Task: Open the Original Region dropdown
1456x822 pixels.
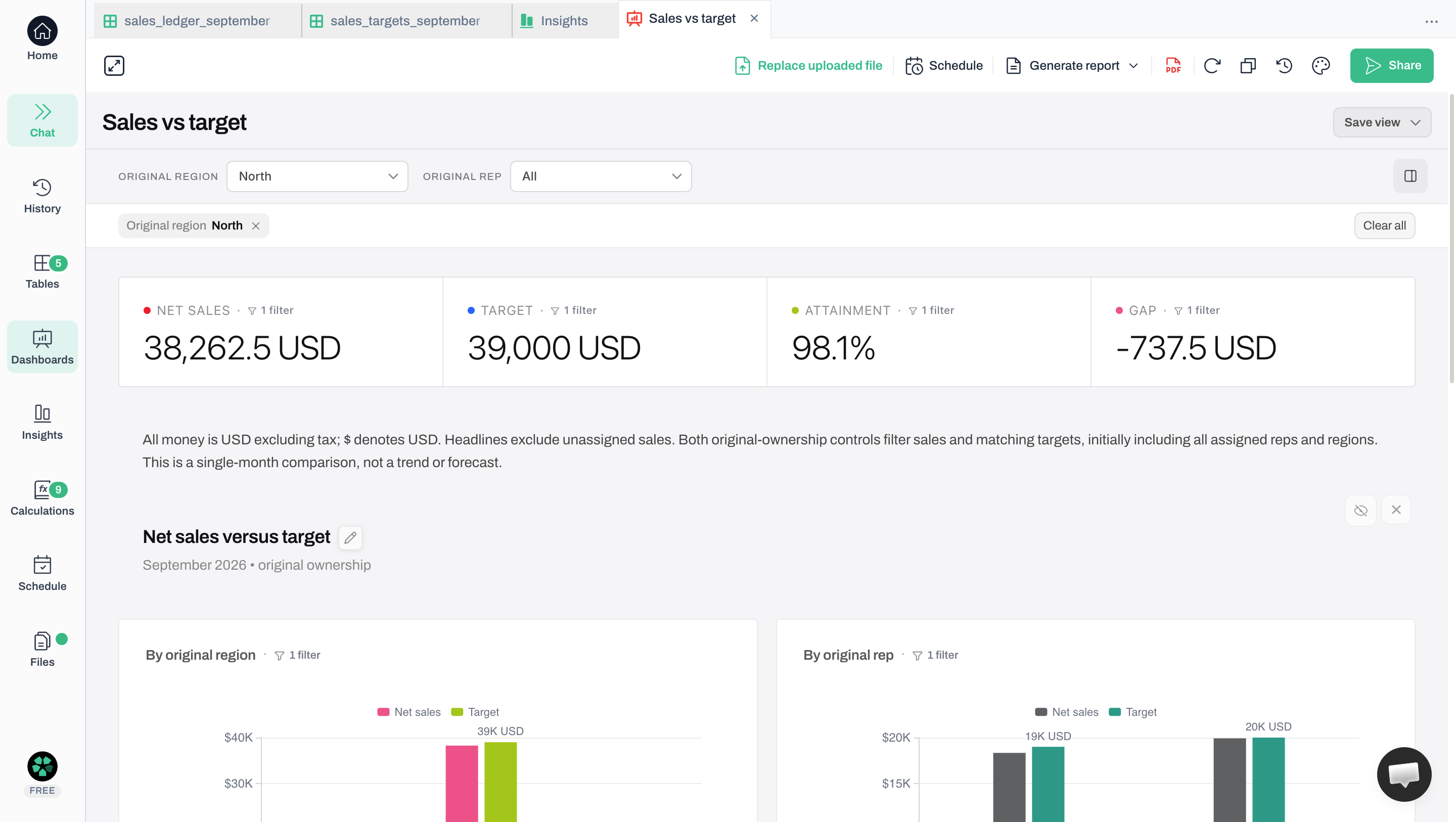Action: point(317,176)
